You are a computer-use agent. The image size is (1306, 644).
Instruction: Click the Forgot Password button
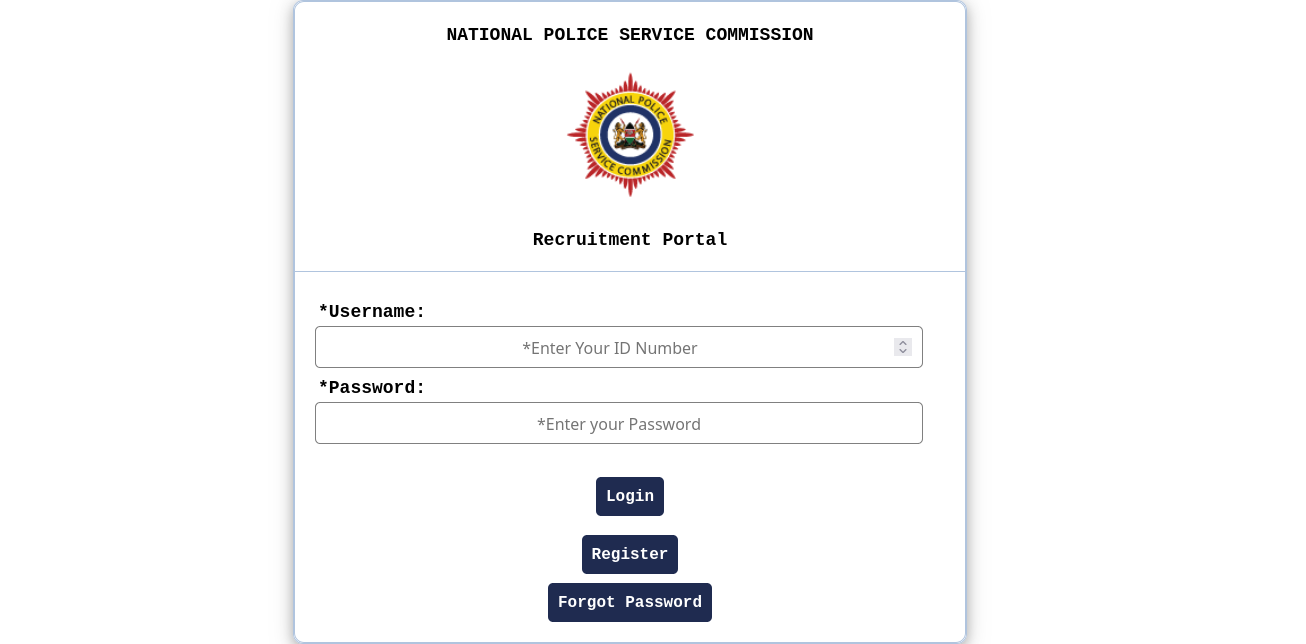point(630,602)
